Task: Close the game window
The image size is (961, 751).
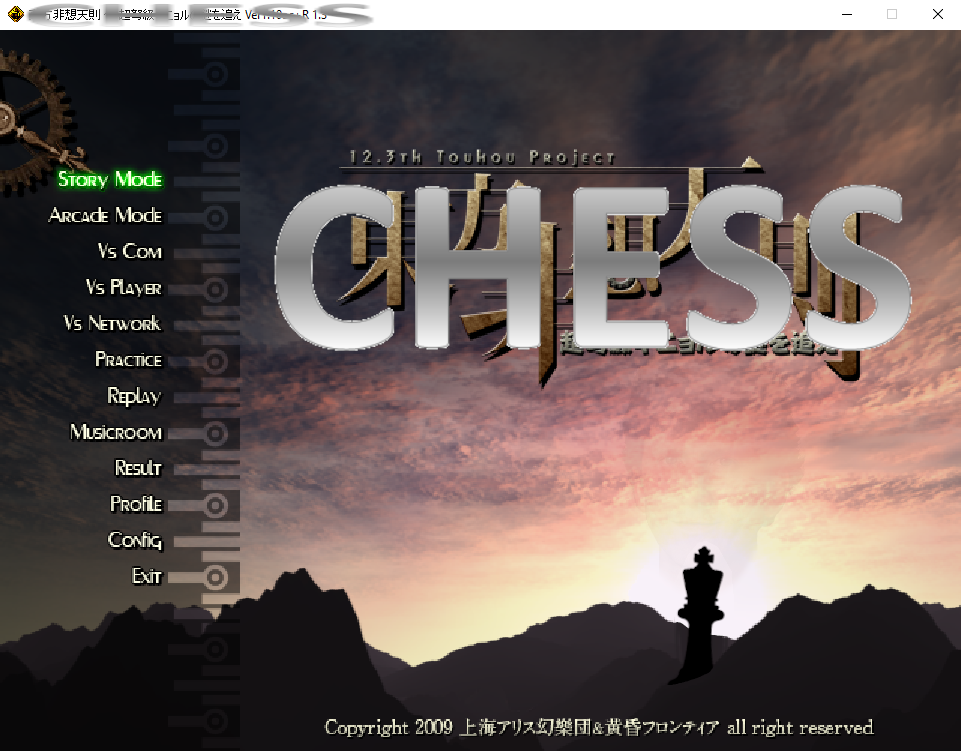Action: pos(938,14)
